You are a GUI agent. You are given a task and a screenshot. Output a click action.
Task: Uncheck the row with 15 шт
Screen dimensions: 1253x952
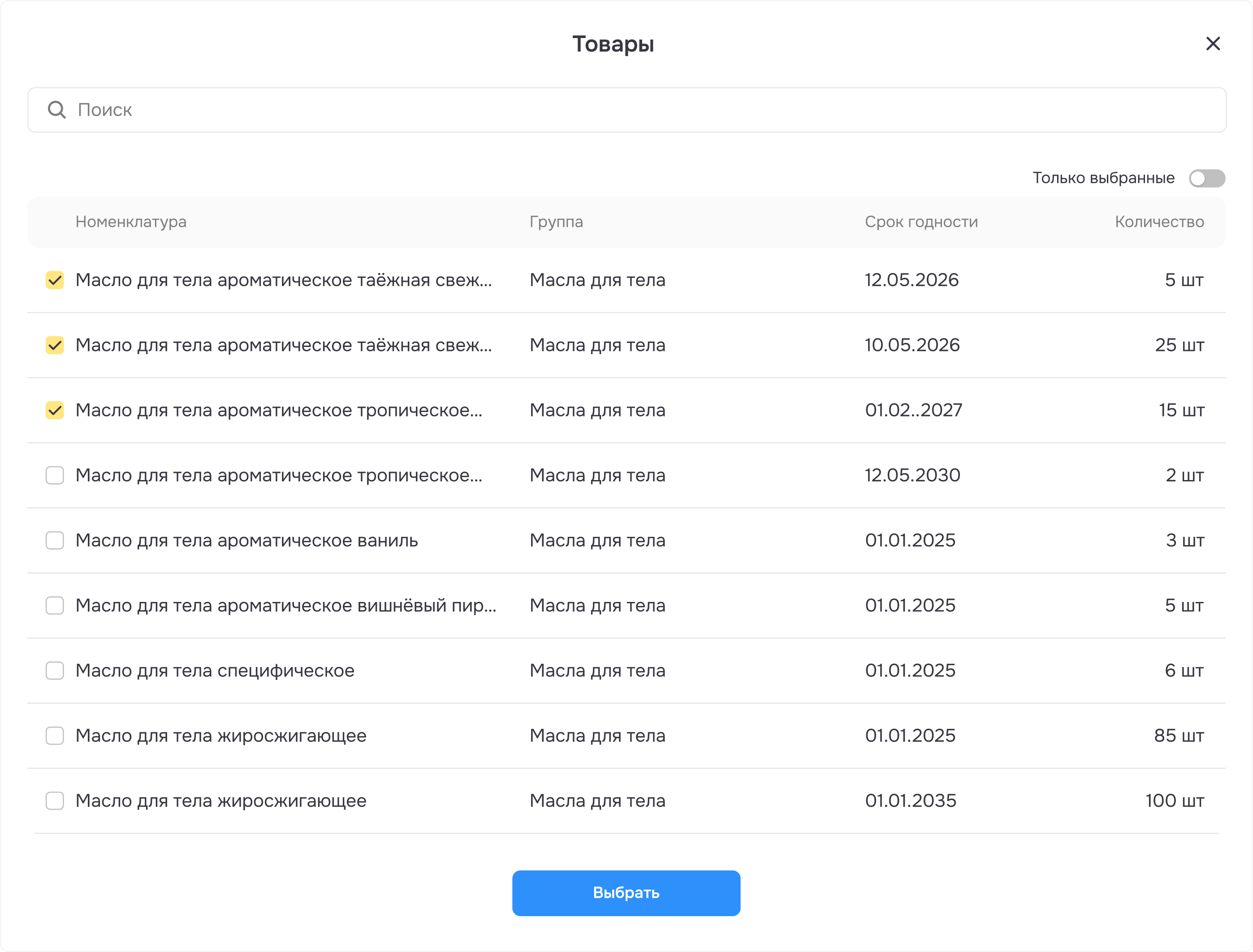tap(55, 410)
